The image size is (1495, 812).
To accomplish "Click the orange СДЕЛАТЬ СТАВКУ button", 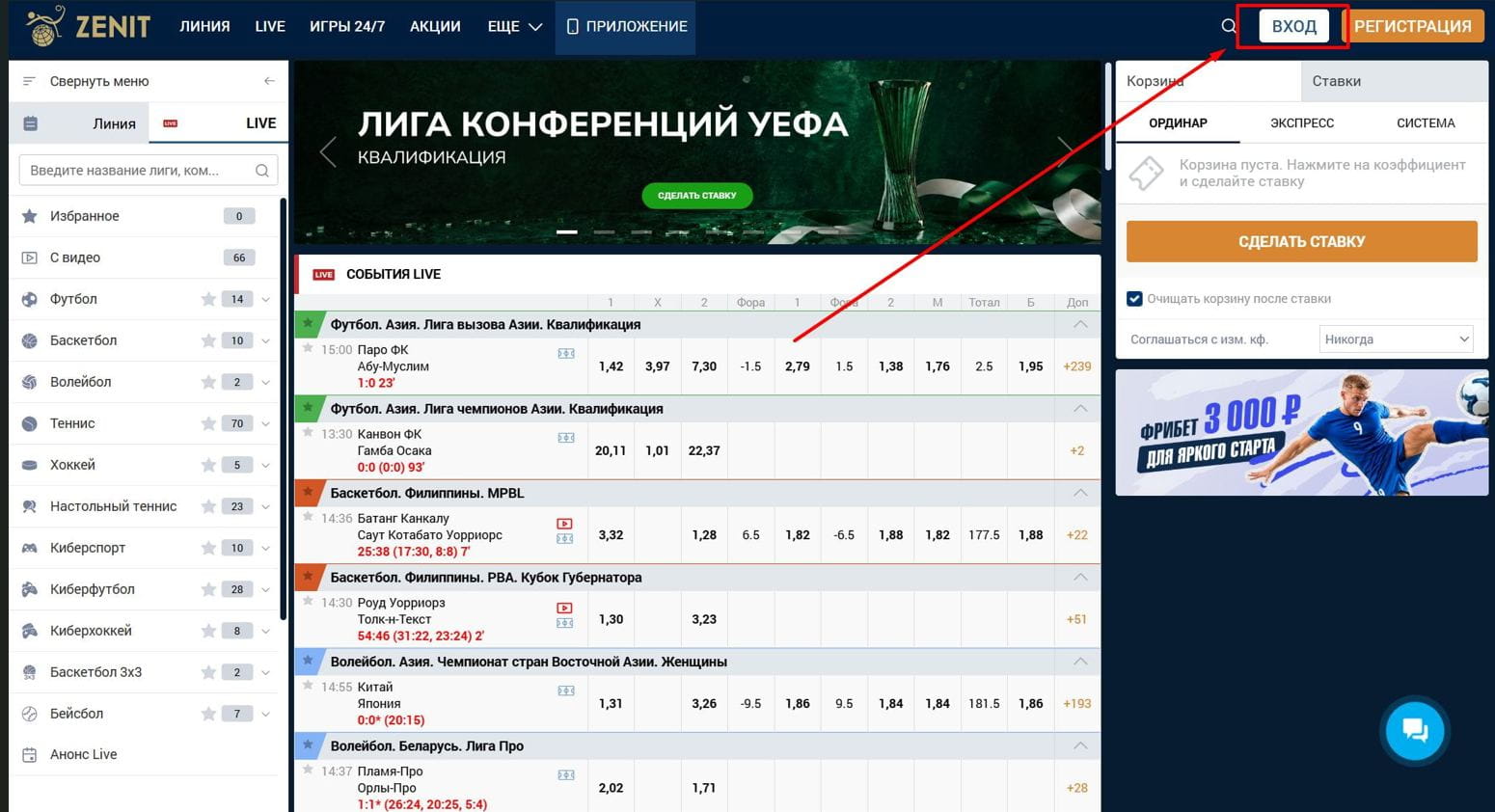I will coord(1301,241).
